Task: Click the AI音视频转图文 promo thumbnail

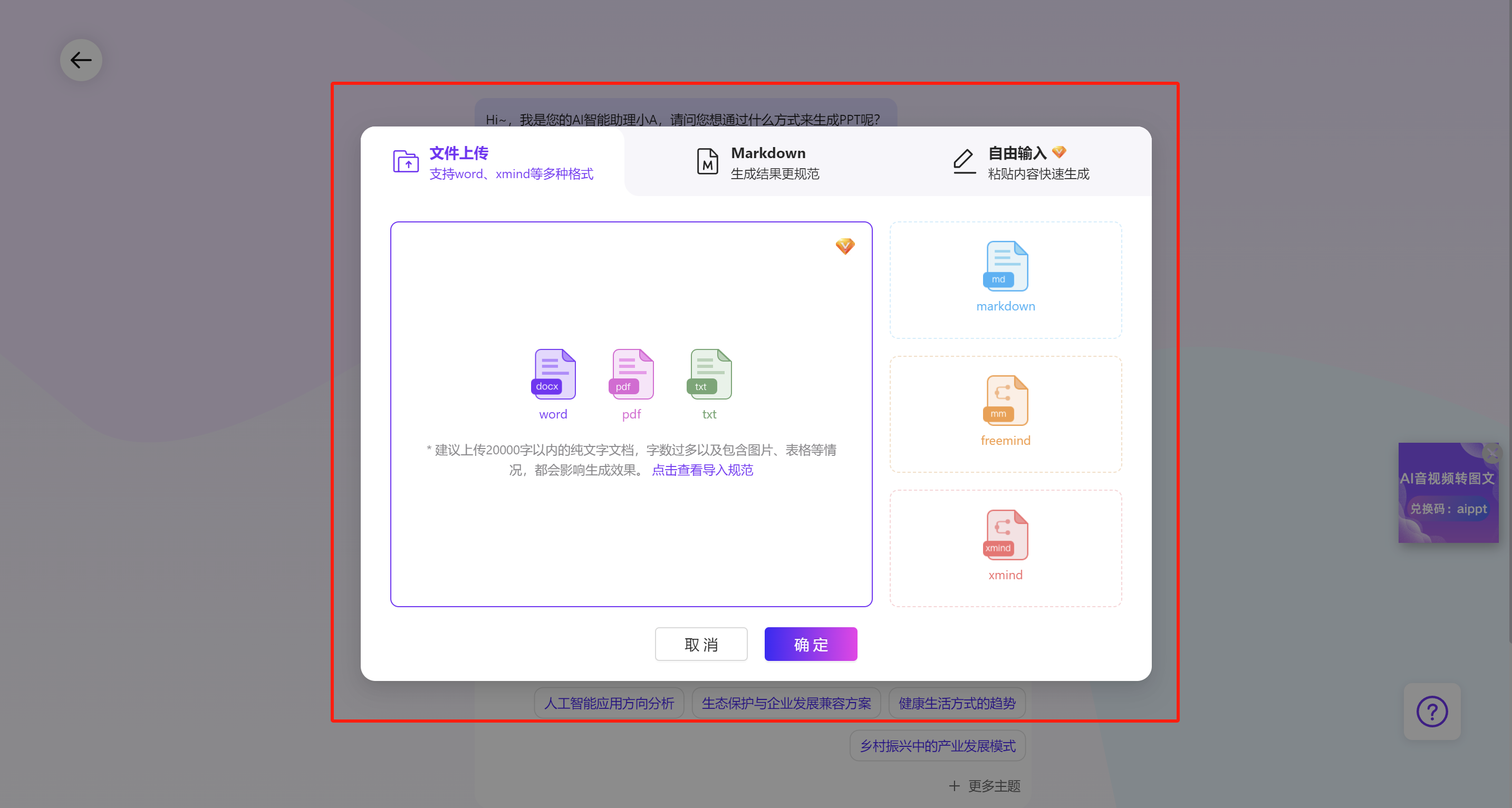Action: (1448, 494)
